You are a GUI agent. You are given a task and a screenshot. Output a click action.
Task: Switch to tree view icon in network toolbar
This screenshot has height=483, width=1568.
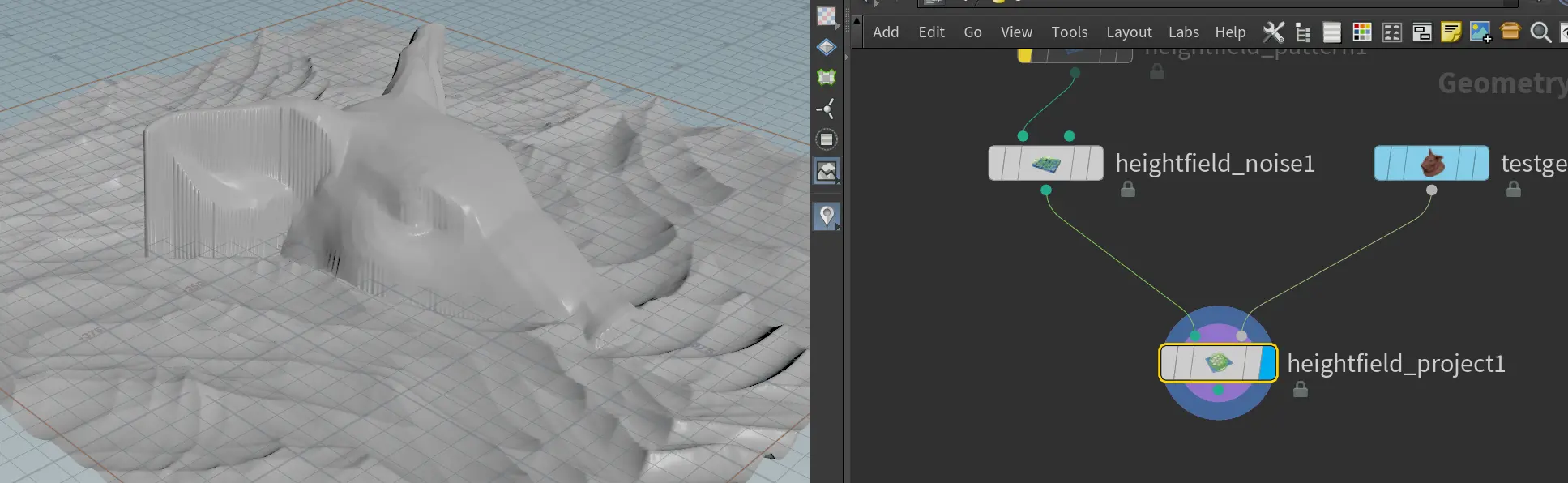1303,32
